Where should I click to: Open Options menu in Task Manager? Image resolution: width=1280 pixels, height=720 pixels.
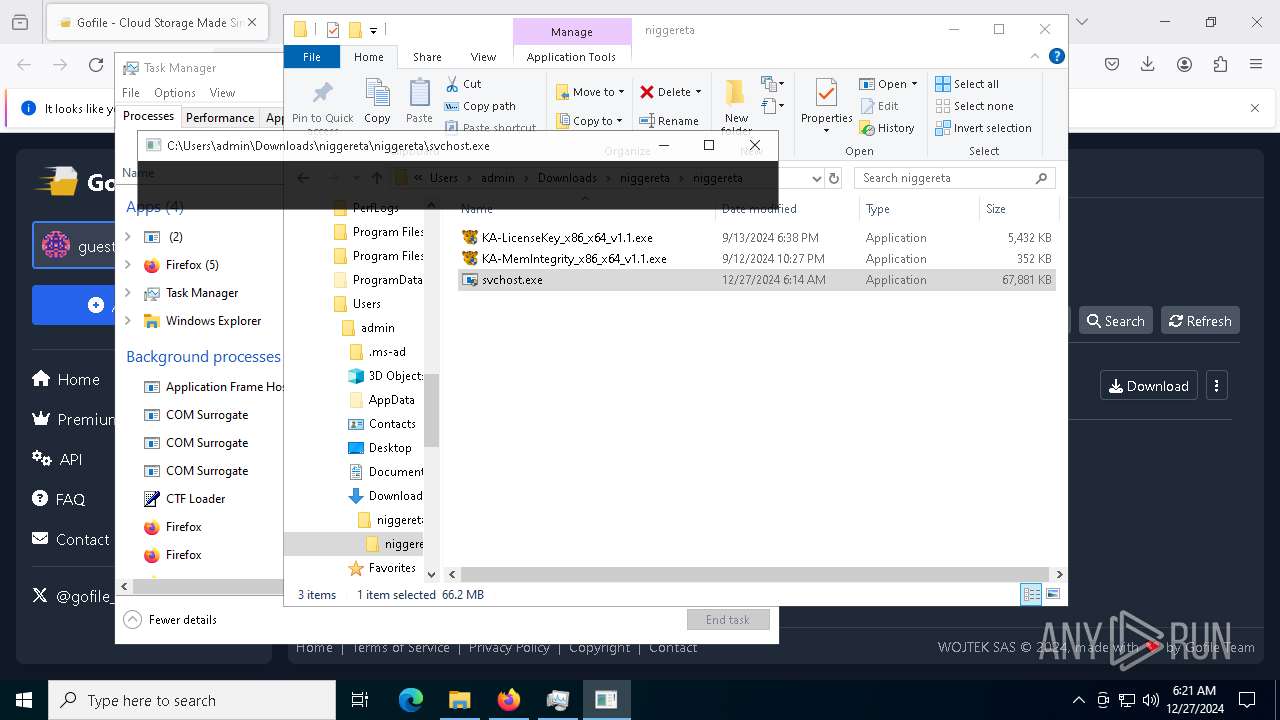tap(175, 93)
